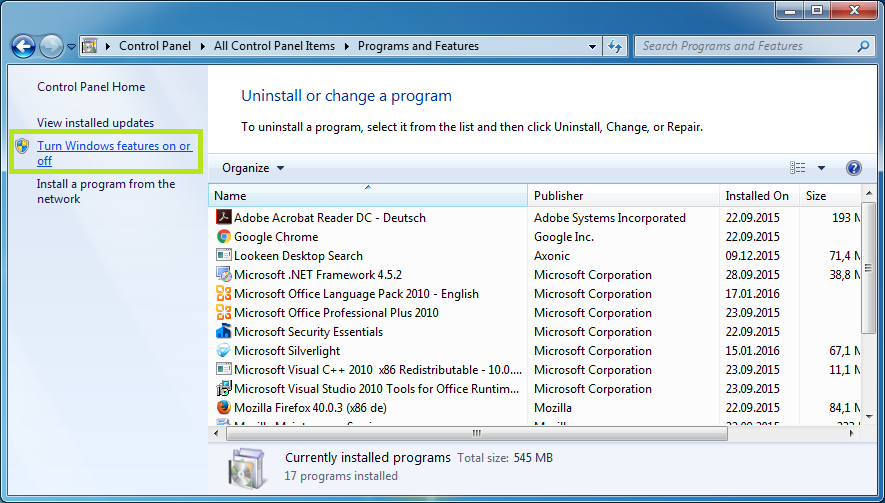
Task: Select the Google Chrome program name
Action: point(276,237)
